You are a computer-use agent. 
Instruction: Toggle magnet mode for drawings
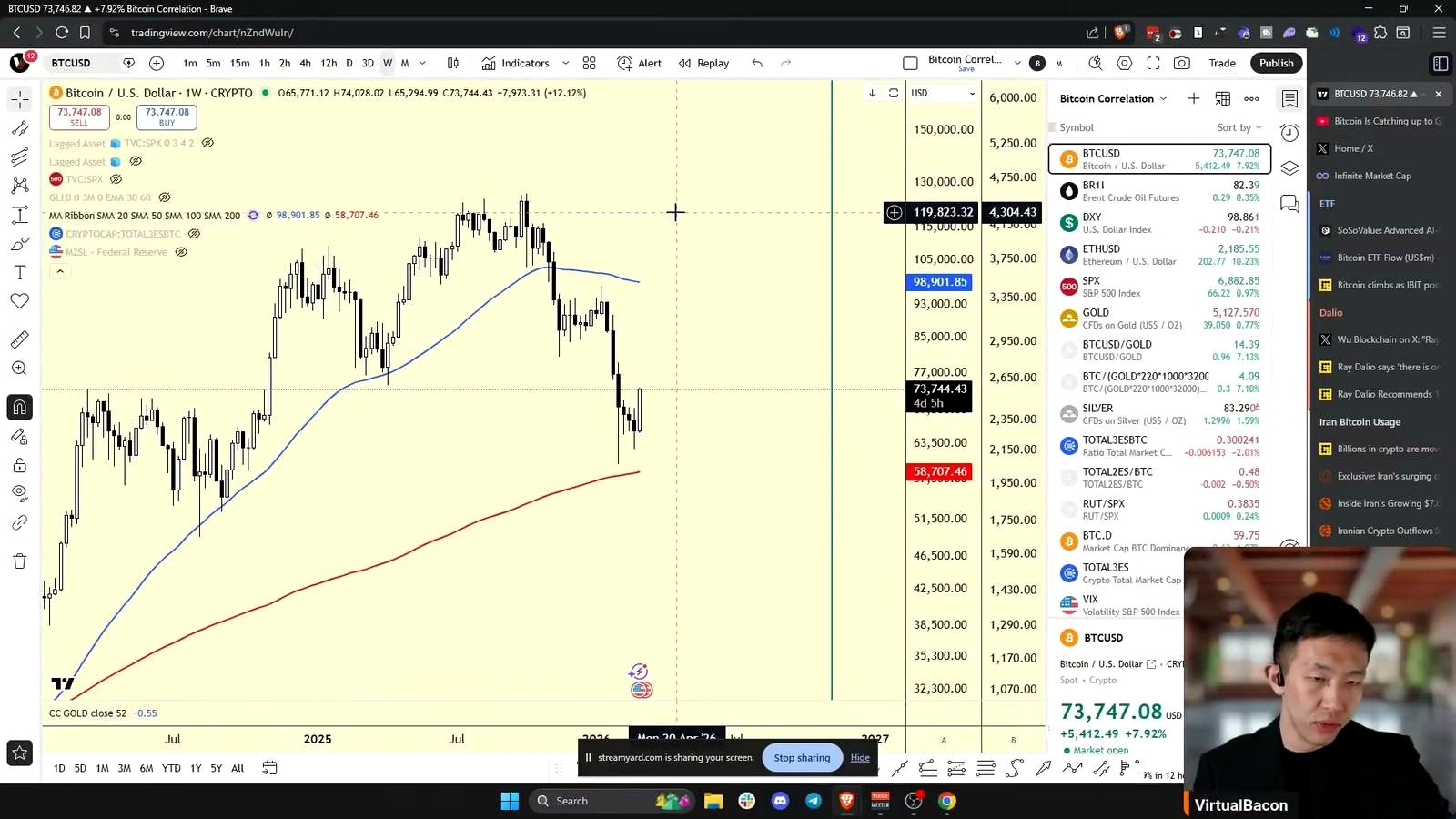coord(20,407)
